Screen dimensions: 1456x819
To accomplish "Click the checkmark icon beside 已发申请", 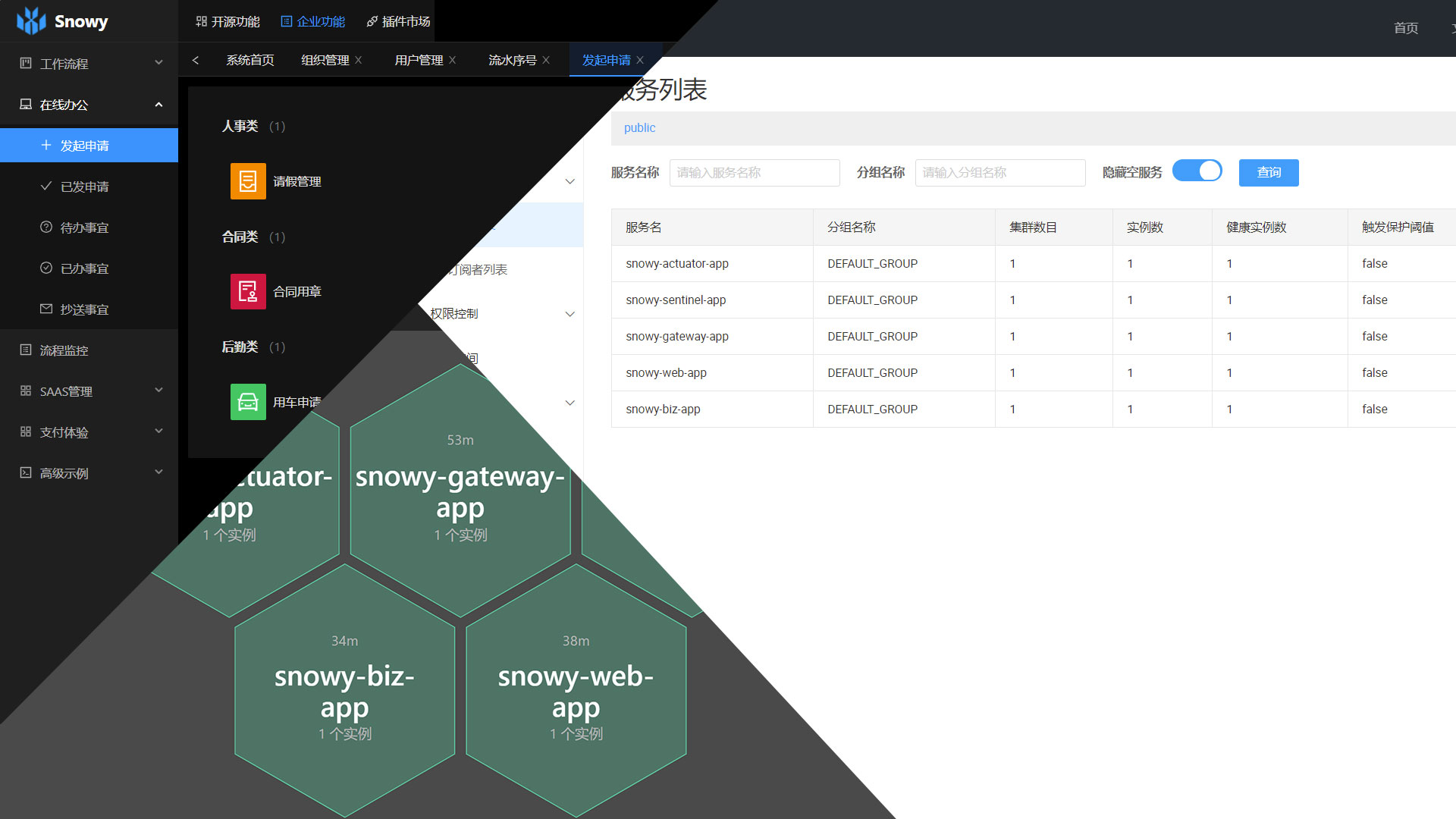I will 46,187.
